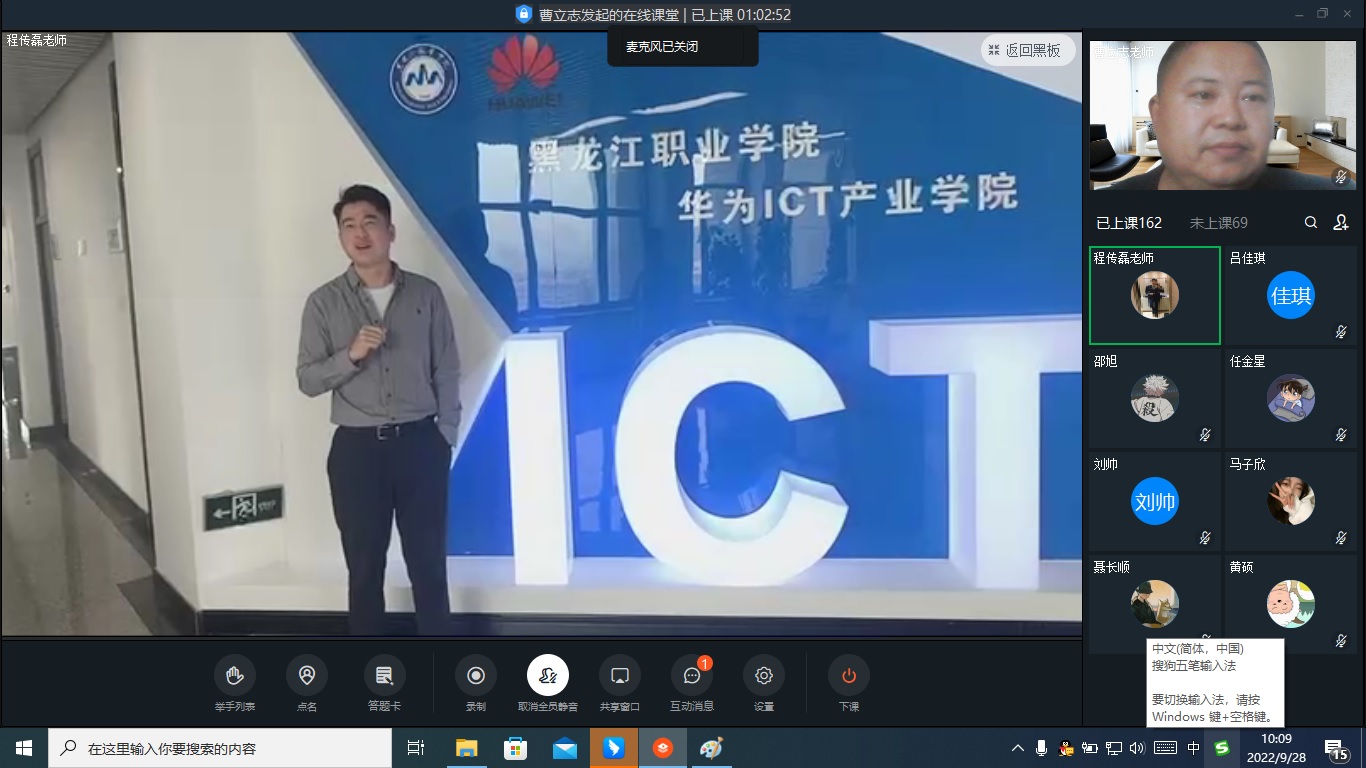Click the search participants magnifier icon
Image resolution: width=1366 pixels, height=768 pixels.
(1311, 223)
